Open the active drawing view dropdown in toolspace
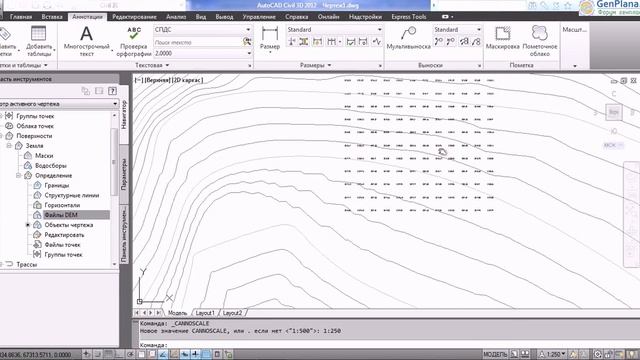 point(115,104)
